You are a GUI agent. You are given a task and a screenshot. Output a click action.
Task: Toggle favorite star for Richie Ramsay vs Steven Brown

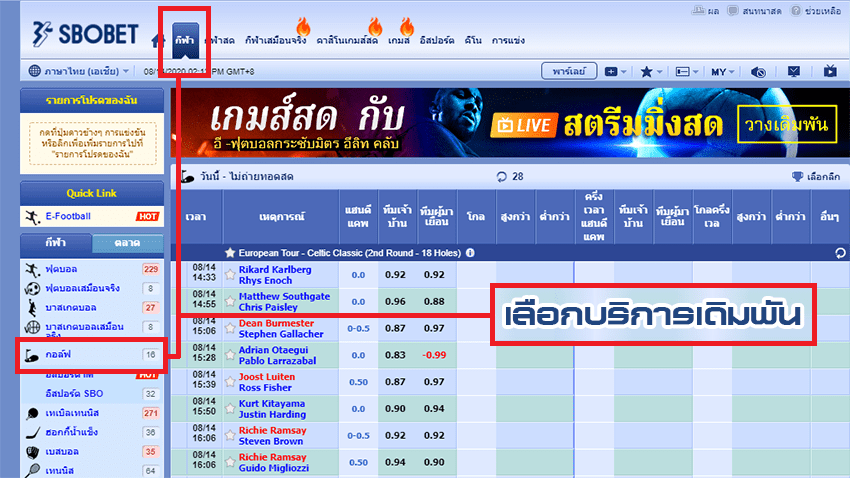[x=230, y=436]
